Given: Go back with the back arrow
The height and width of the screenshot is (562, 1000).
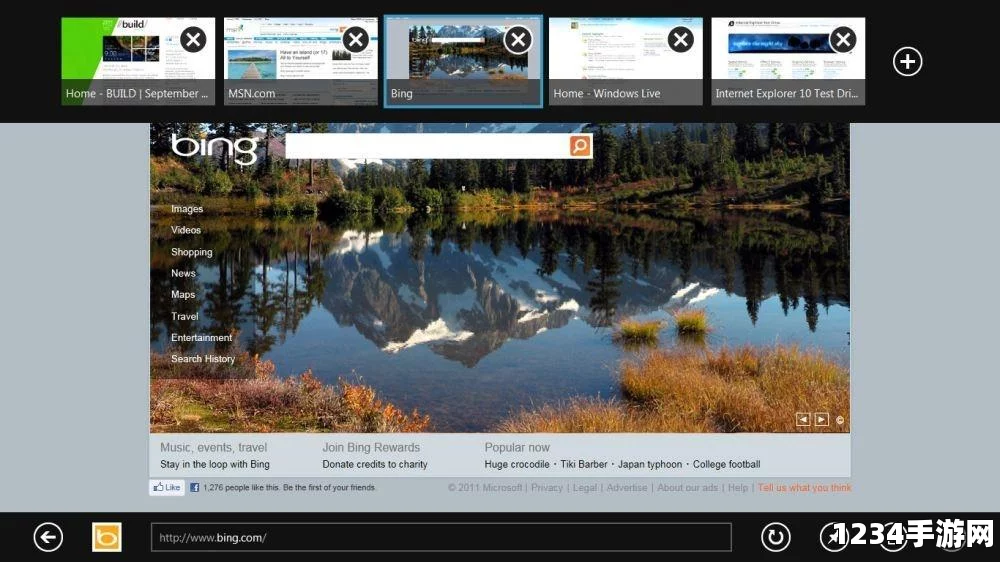Looking at the screenshot, I should click(48, 537).
